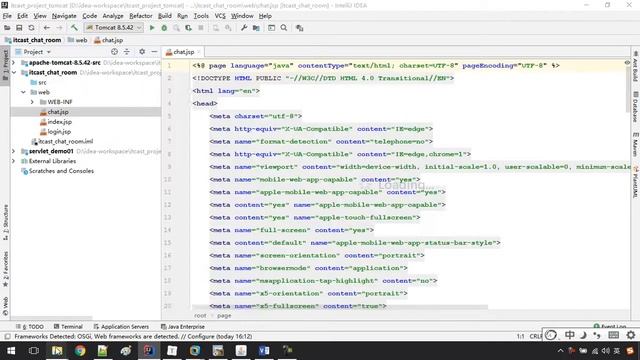640x360 pixels.
Task: Select index.jsp in the project tree
Action: pyautogui.click(x=60, y=122)
